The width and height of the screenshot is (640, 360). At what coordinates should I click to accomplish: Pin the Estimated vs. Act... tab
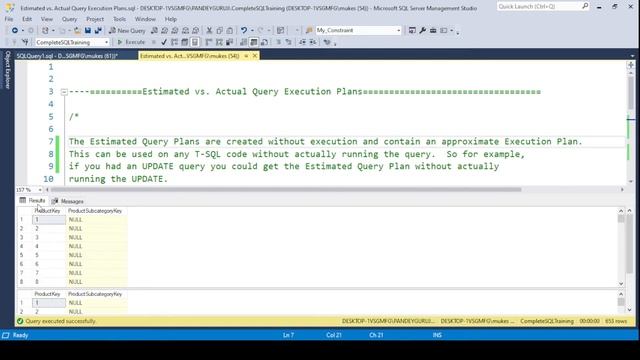[246, 56]
